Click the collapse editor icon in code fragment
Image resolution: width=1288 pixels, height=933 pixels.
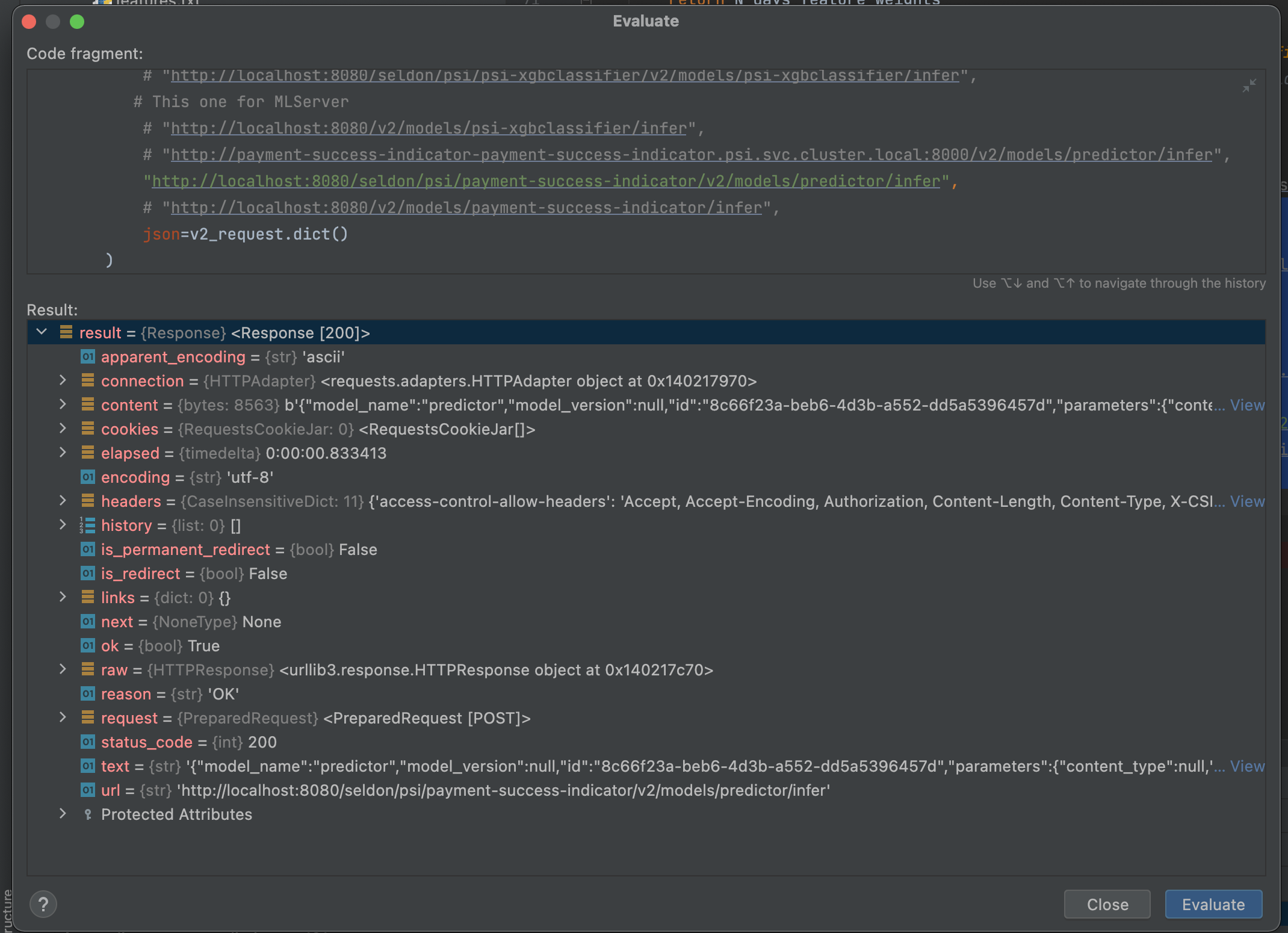click(x=1249, y=86)
